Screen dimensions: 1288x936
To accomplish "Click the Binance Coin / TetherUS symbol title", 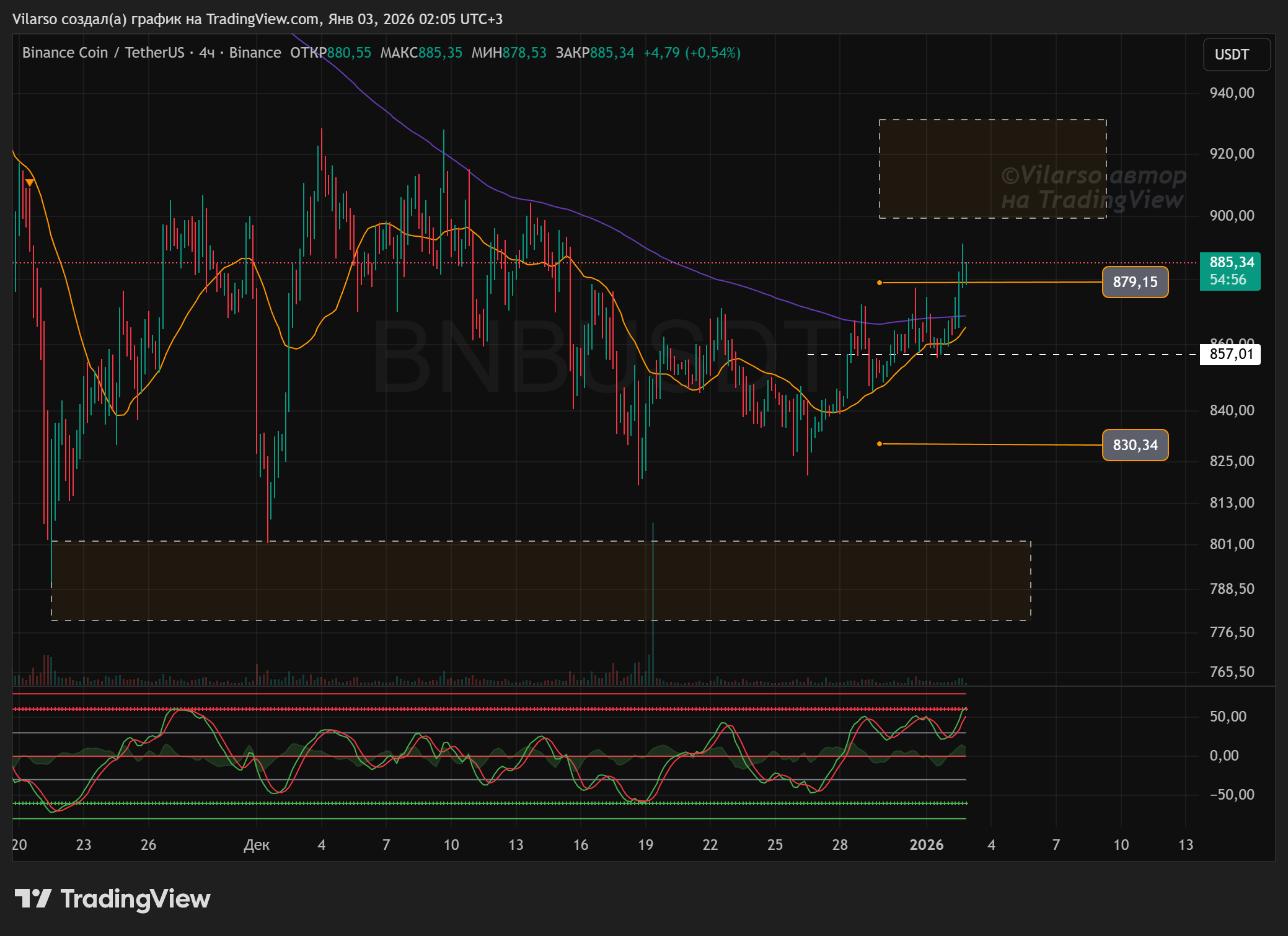I will pyautogui.click(x=104, y=53).
